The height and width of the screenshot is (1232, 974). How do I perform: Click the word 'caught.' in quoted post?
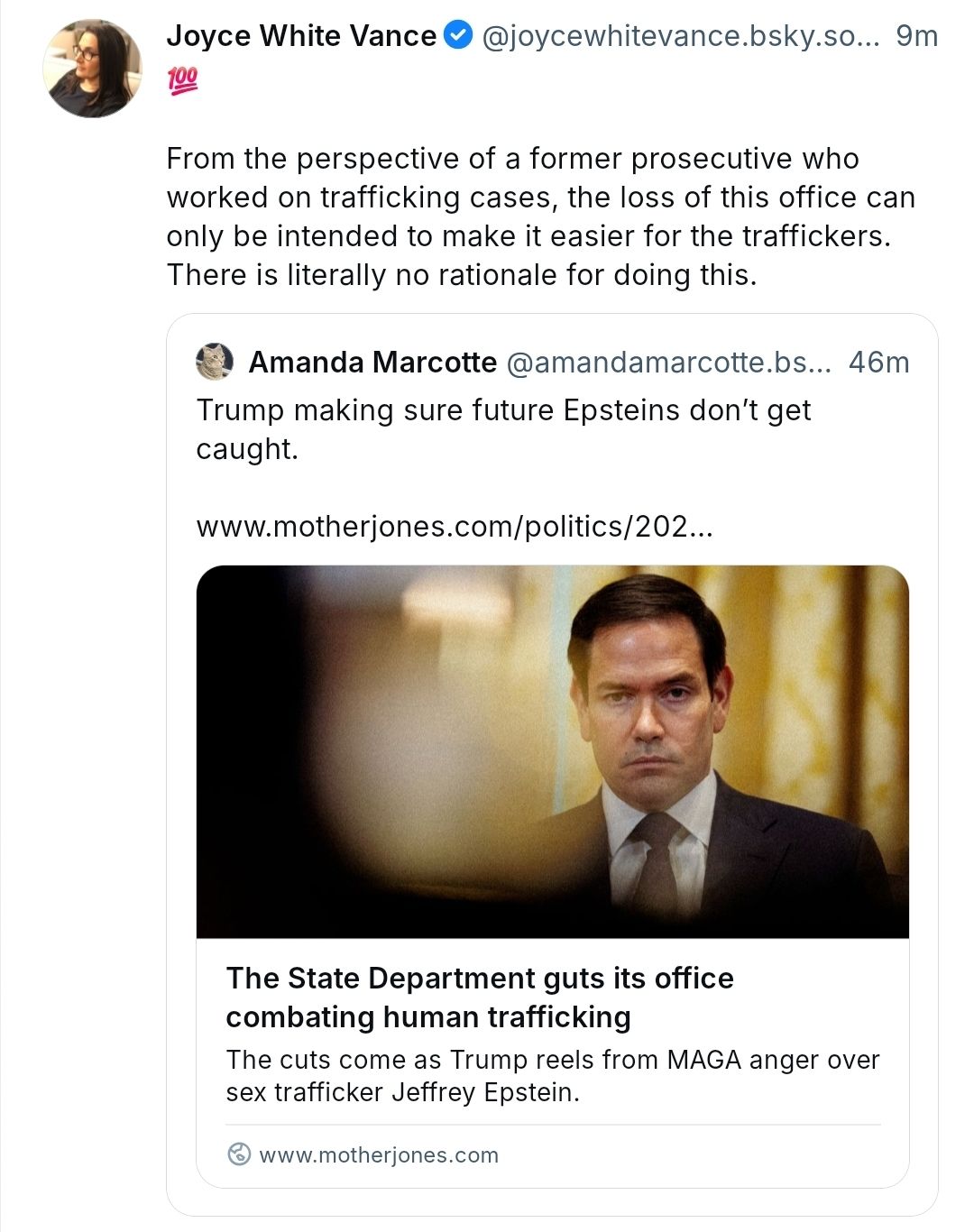[247, 449]
